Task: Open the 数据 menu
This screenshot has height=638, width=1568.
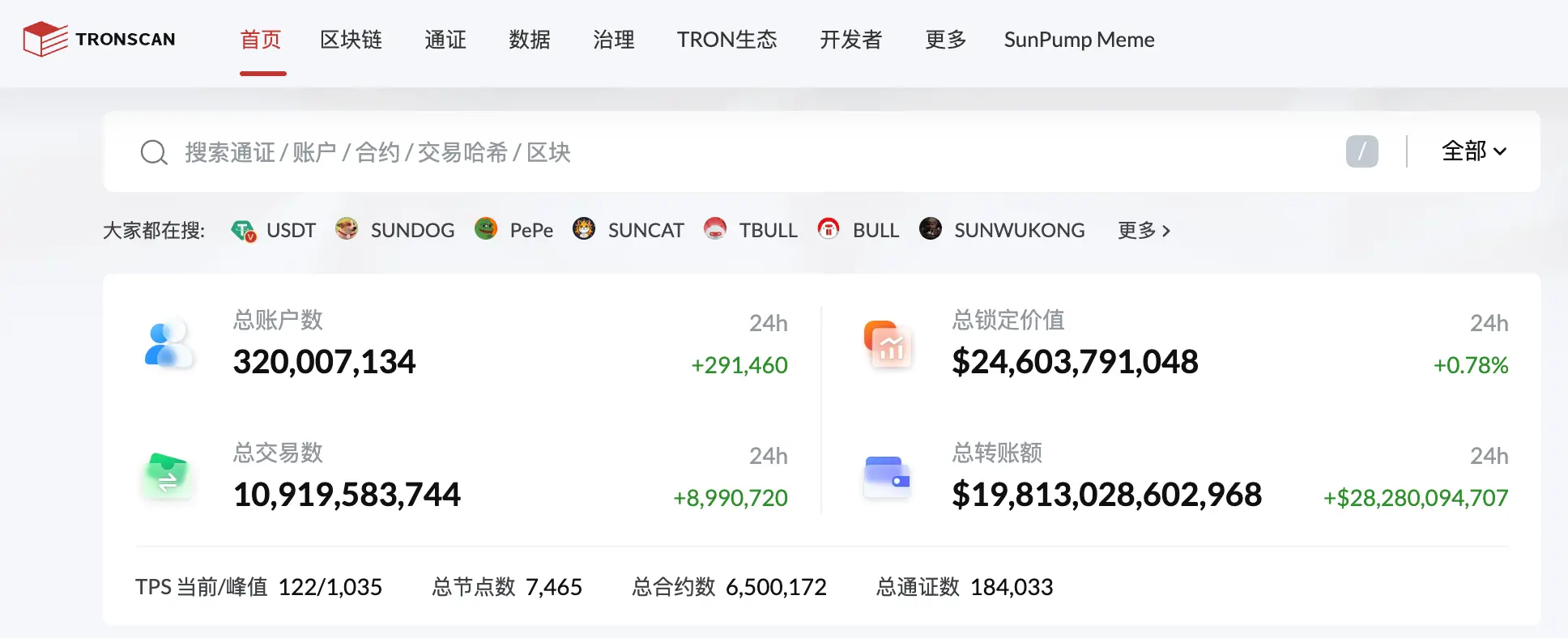Action: 530,40
